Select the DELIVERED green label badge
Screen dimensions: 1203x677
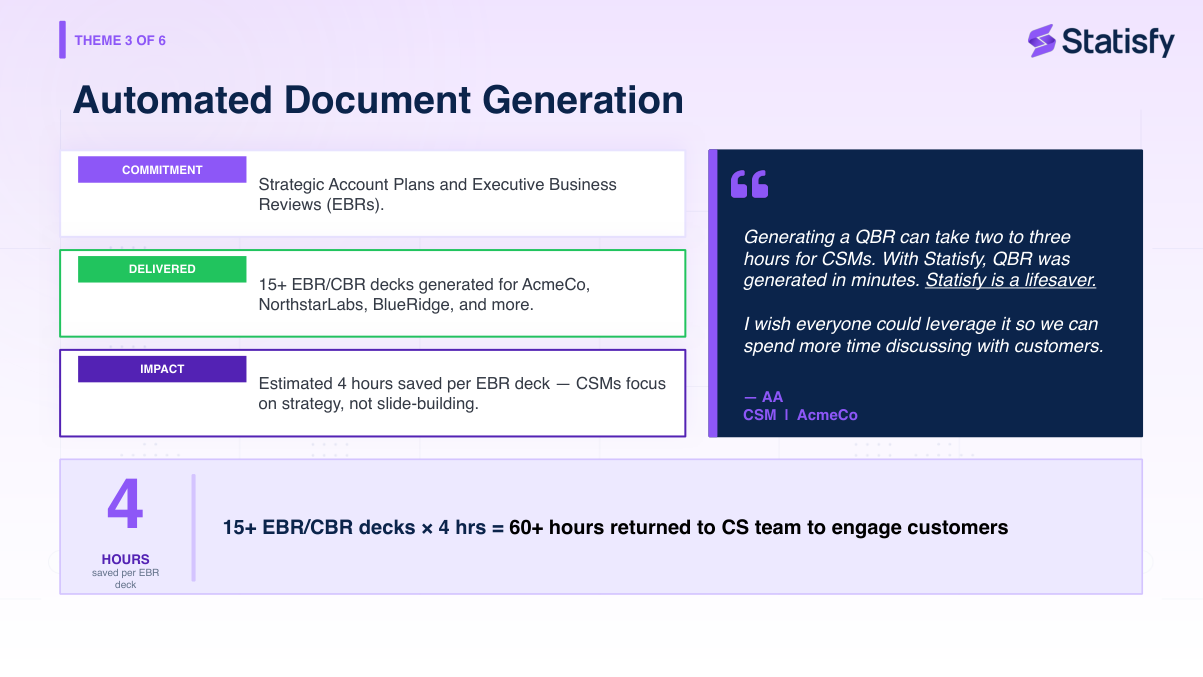coord(162,269)
